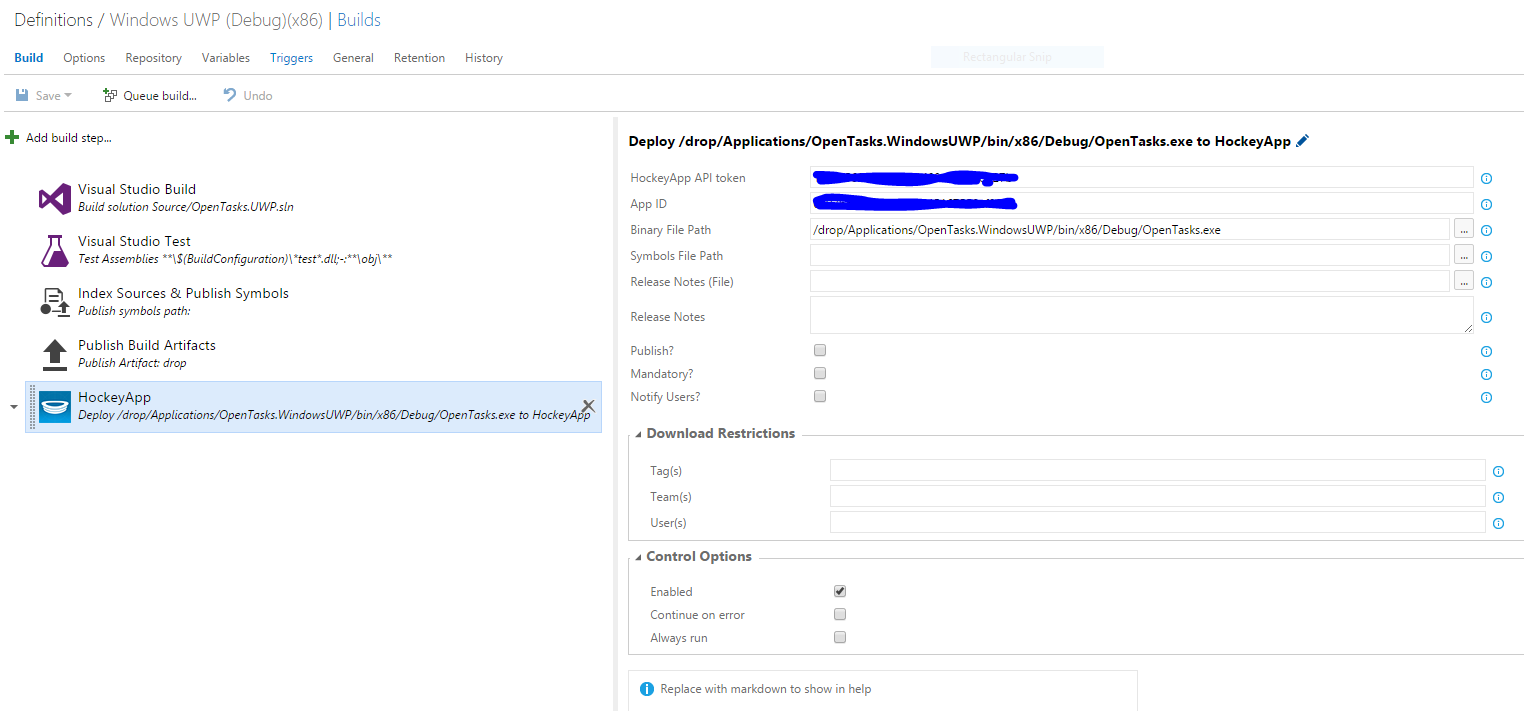Click the User(s) input field
Image resolution: width=1524 pixels, height=711 pixels.
[1158, 522]
